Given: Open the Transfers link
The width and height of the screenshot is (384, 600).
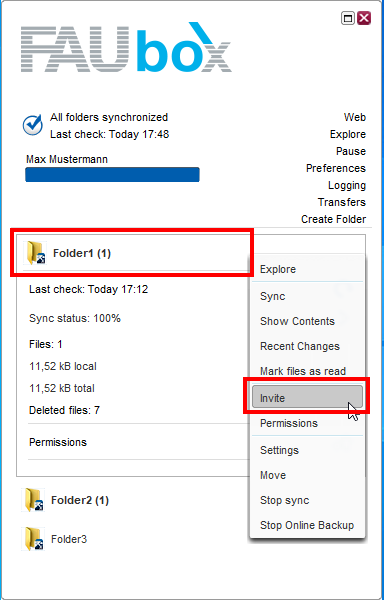Looking at the screenshot, I should pos(342,202).
